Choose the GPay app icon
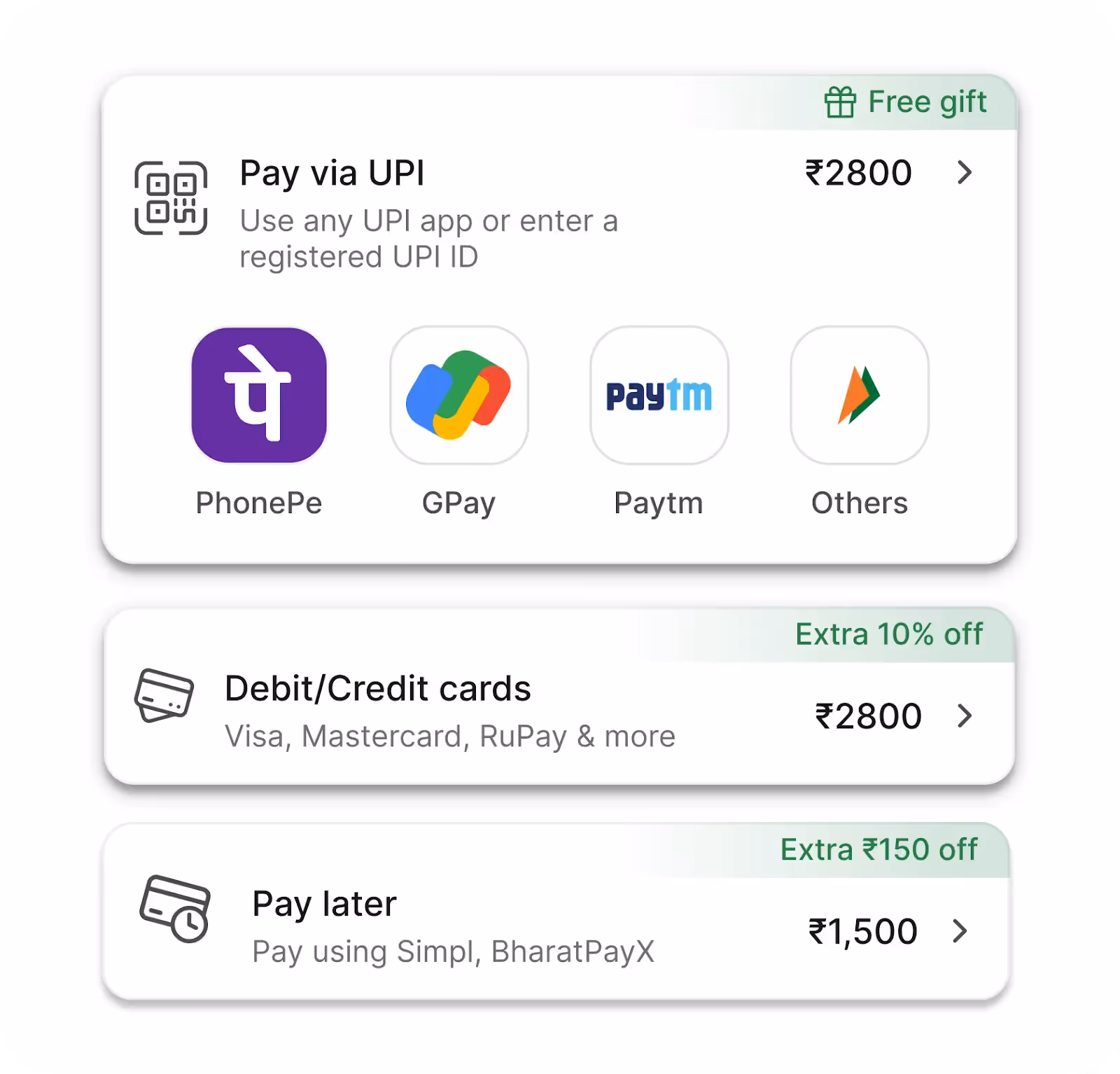This screenshot has width=1120, height=1074. 459,395
